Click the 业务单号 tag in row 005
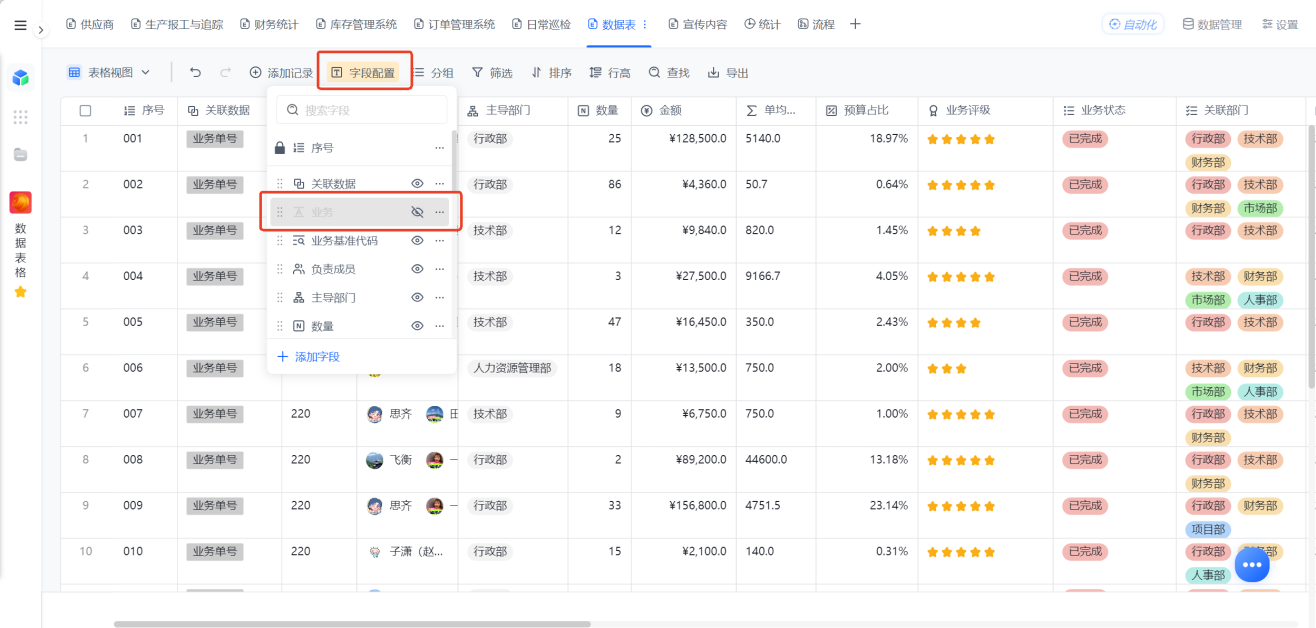The height and width of the screenshot is (628, 1316). point(215,322)
